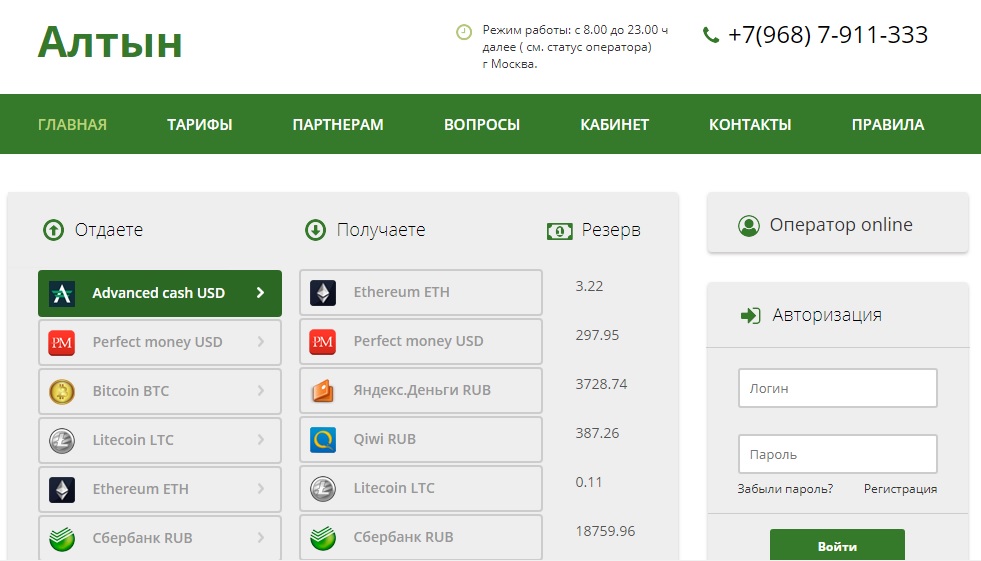Click the reserve value 18759.96

coord(605,531)
